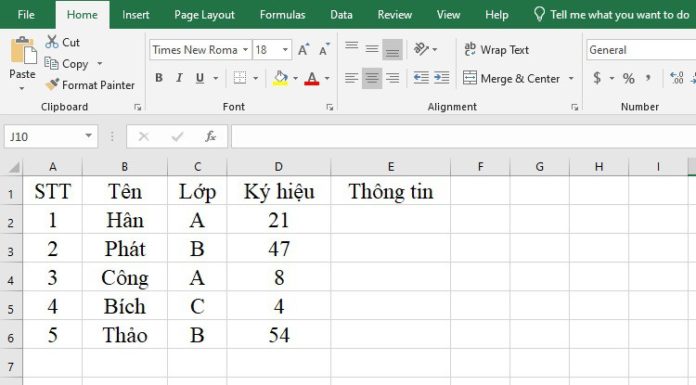696x385 pixels.
Task: Expand Merge & Center options
Action: tap(571, 79)
